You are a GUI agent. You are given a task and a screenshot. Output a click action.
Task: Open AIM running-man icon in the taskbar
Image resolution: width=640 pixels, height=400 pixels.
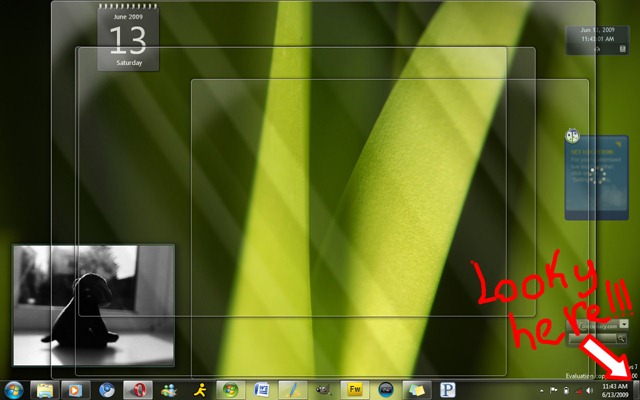pos(200,390)
